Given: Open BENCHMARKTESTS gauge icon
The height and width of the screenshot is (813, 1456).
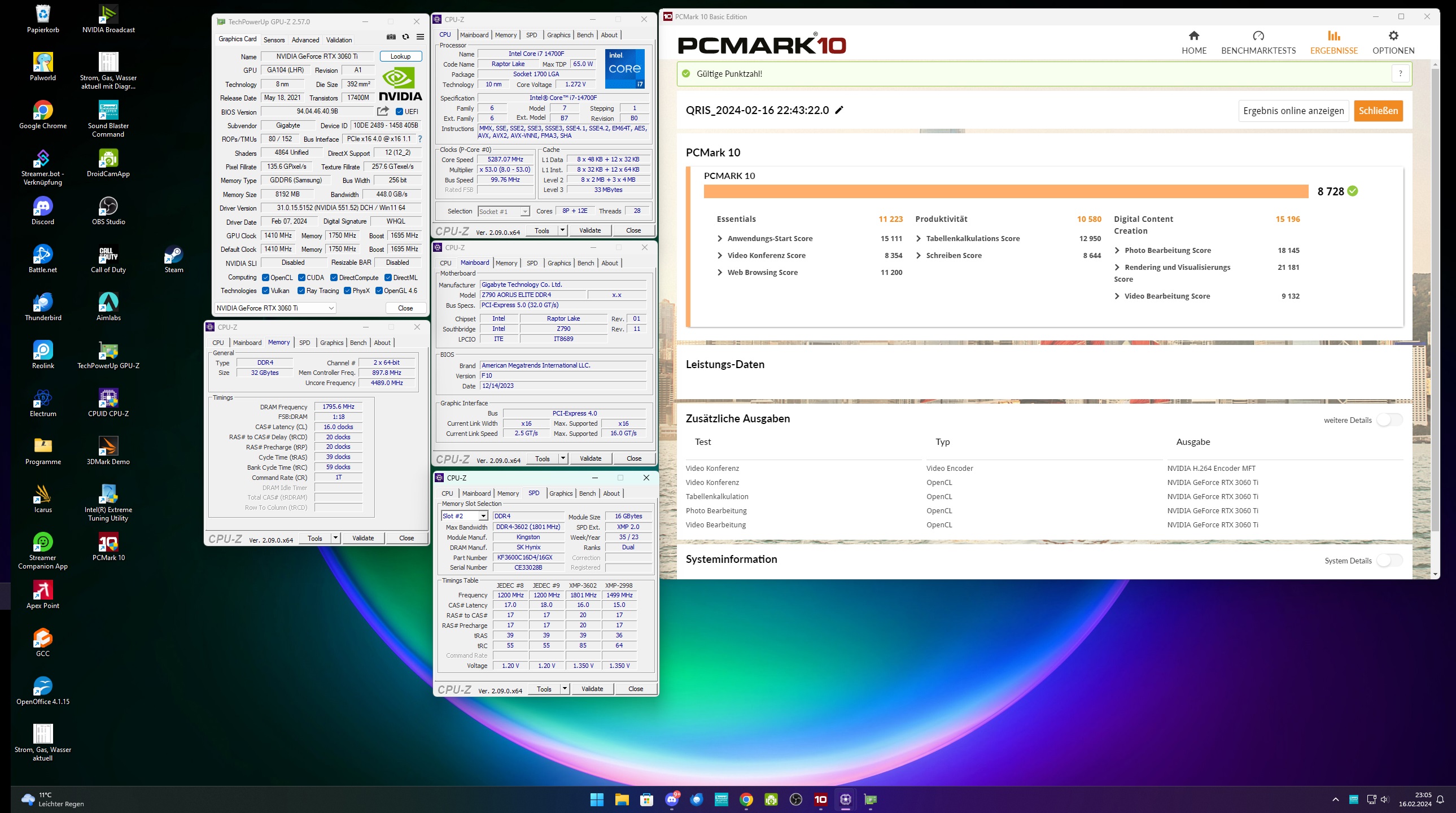Looking at the screenshot, I should (1258, 36).
